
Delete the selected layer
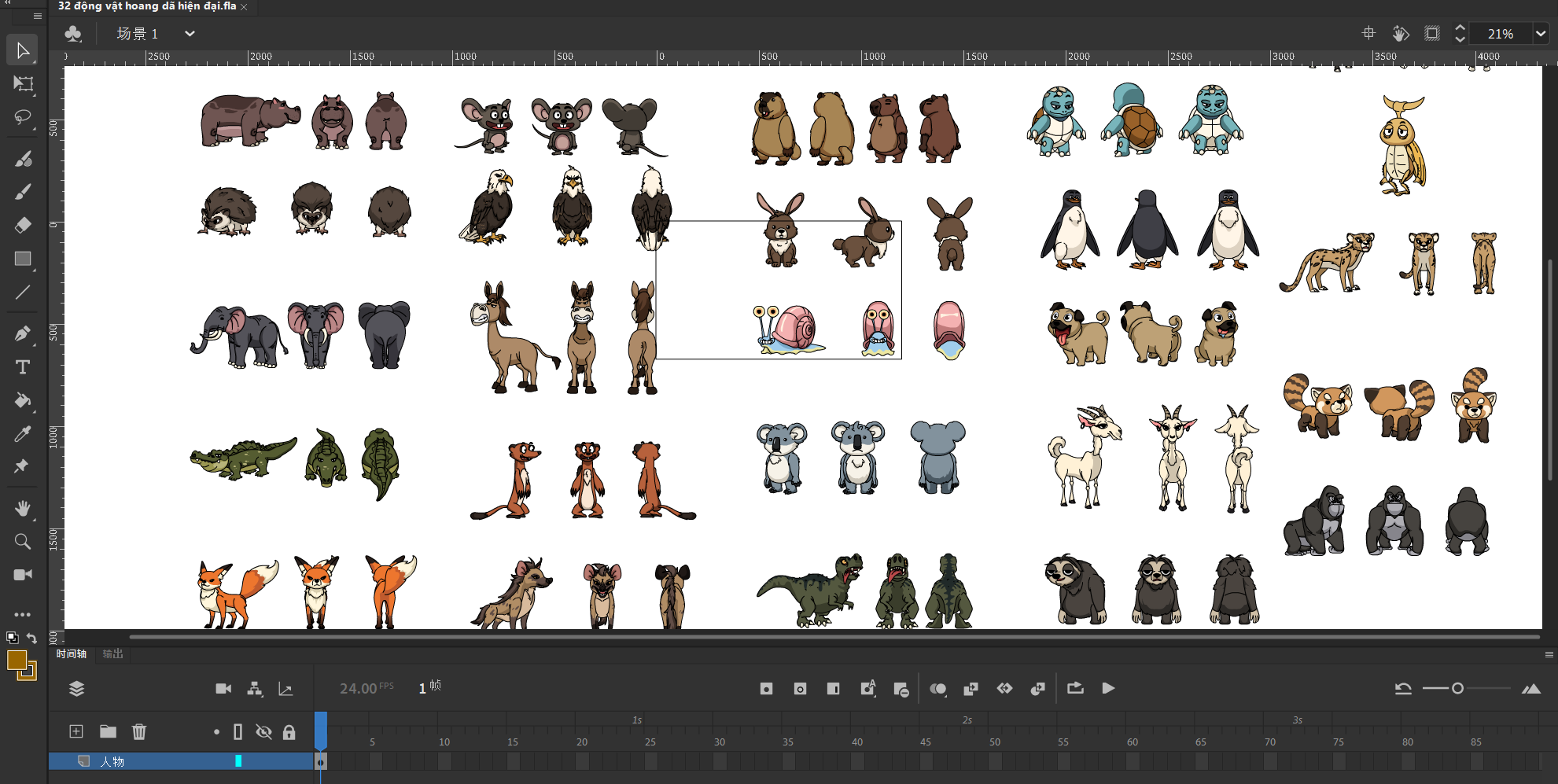(139, 731)
